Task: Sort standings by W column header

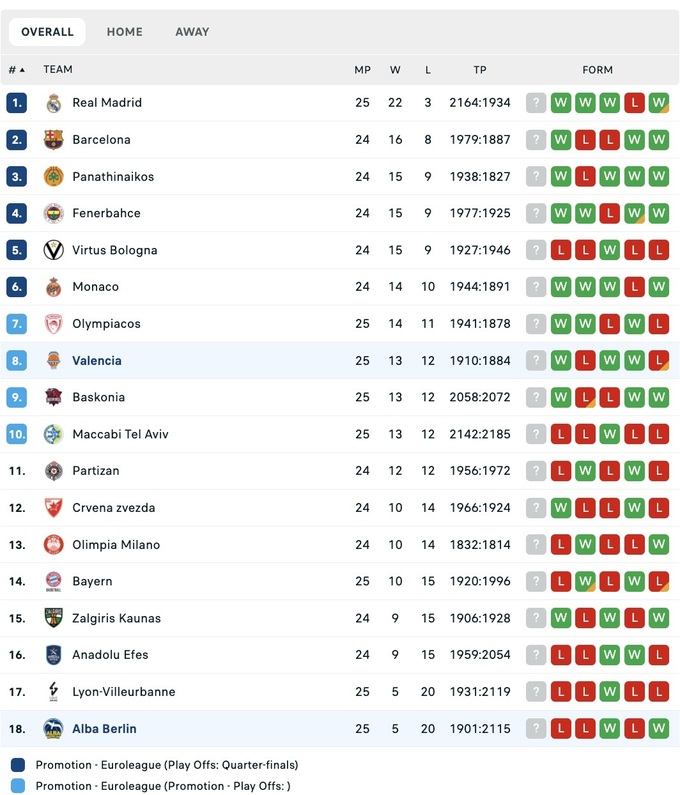Action: tap(395, 70)
